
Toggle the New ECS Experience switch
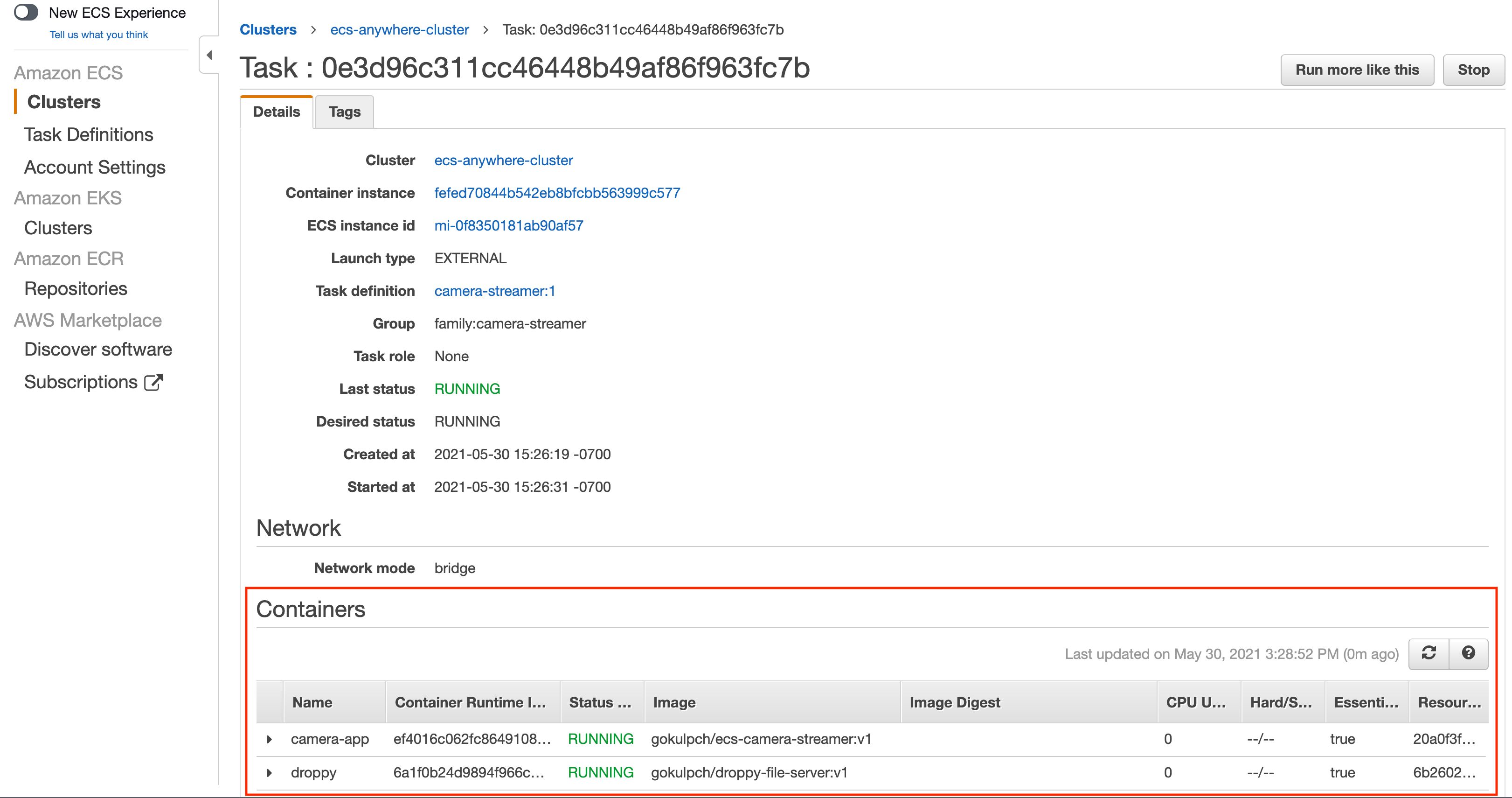click(26, 12)
